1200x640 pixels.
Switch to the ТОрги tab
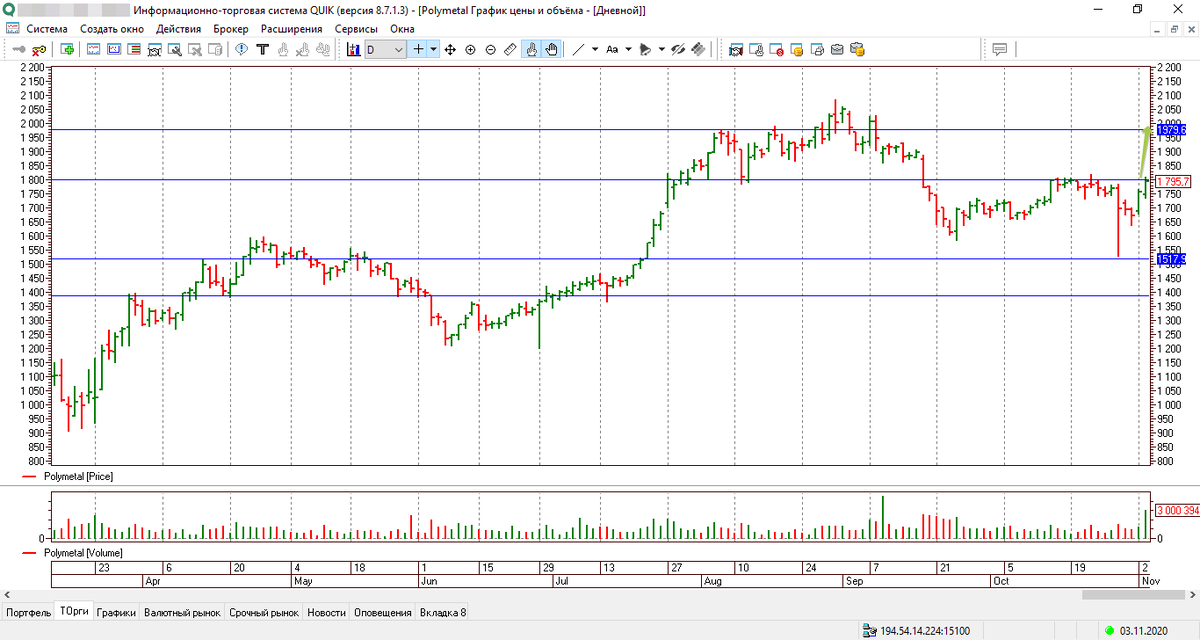[x=74, y=611]
